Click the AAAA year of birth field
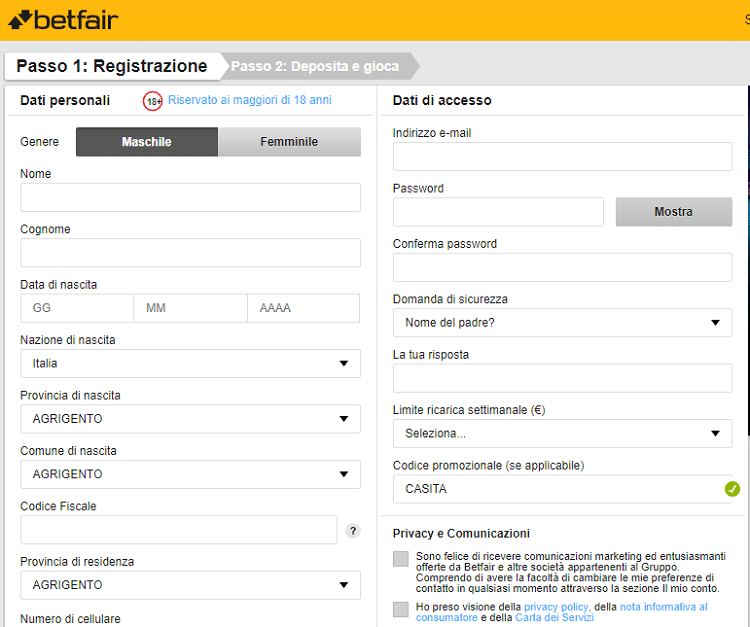The height and width of the screenshot is (627, 750). tap(304, 308)
